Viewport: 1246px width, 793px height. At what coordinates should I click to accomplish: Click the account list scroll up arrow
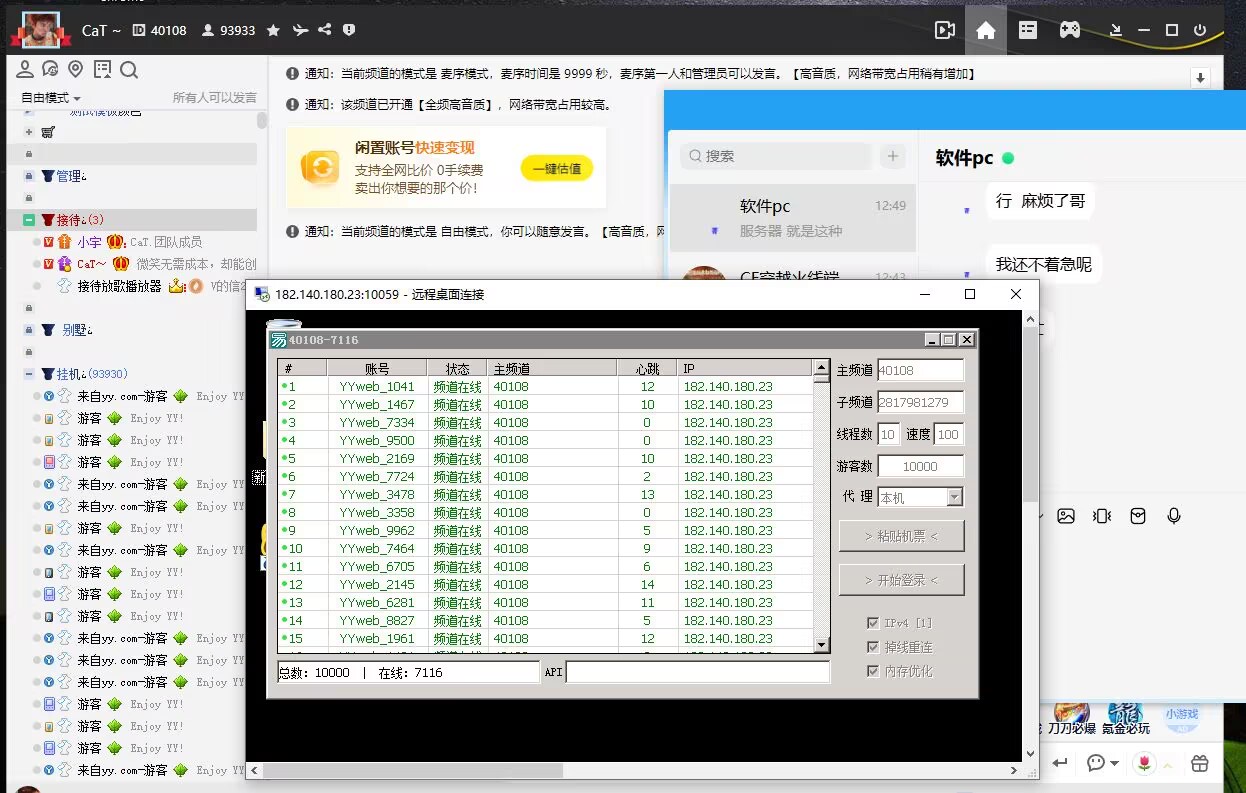click(822, 368)
